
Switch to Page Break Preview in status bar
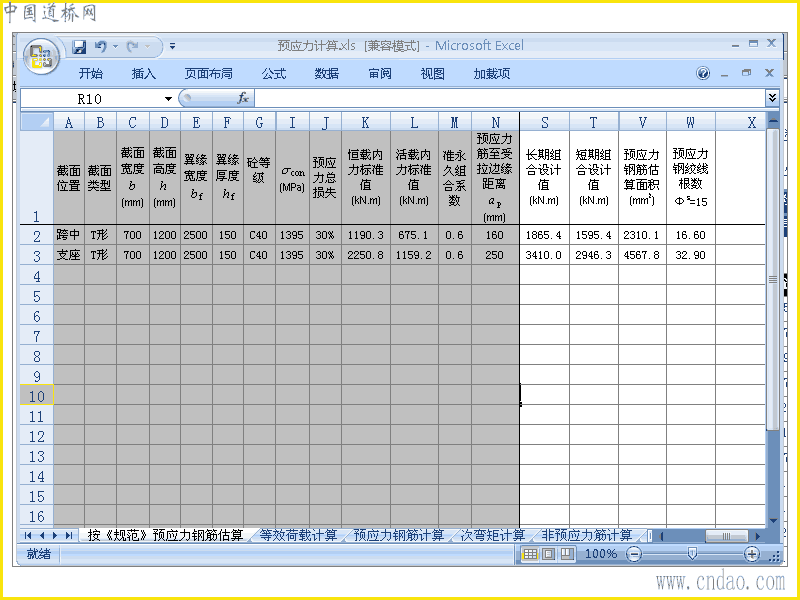(567, 554)
